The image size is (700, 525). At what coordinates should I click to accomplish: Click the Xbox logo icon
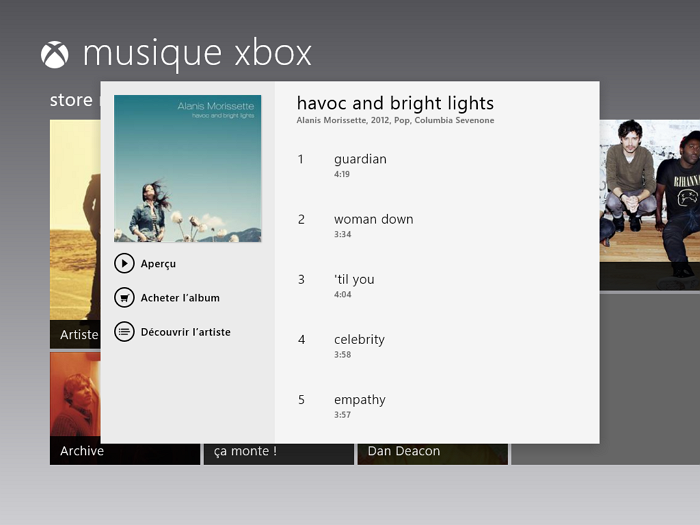coord(55,54)
